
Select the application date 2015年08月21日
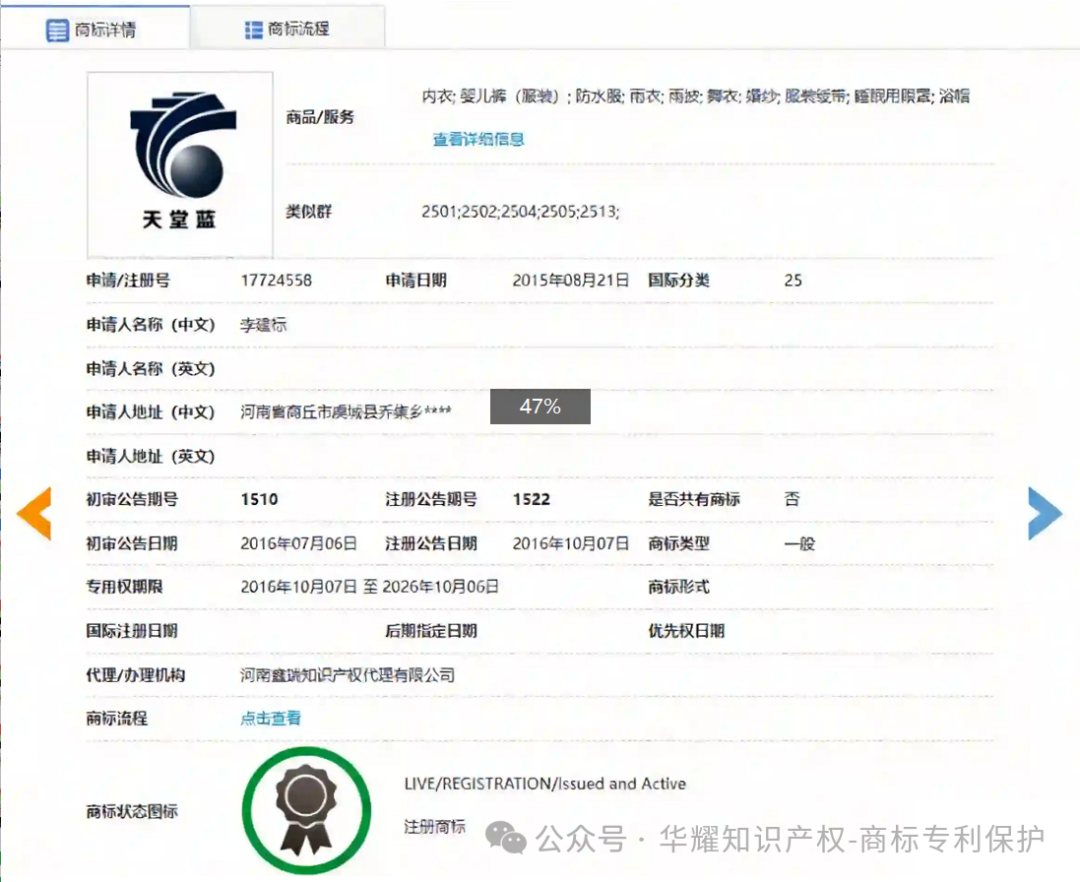point(570,280)
